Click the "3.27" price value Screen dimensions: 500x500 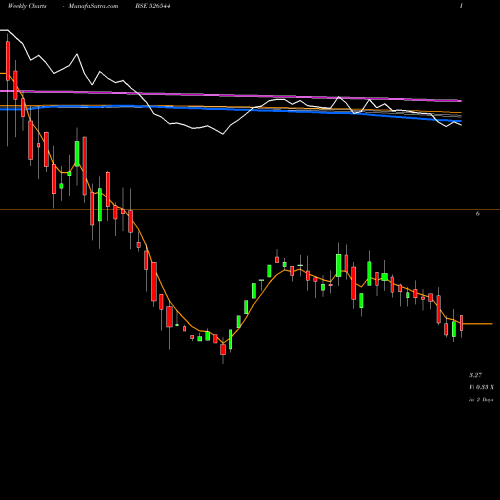[x=475, y=375]
